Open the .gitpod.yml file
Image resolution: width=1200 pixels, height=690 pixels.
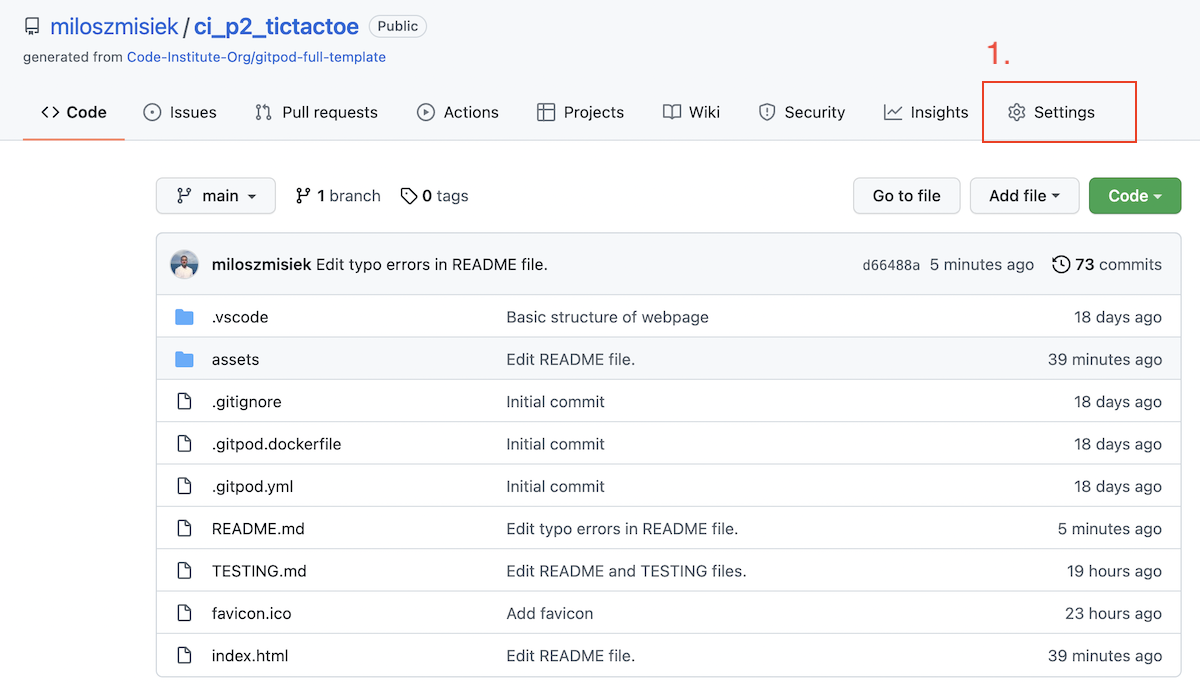click(252, 486)
